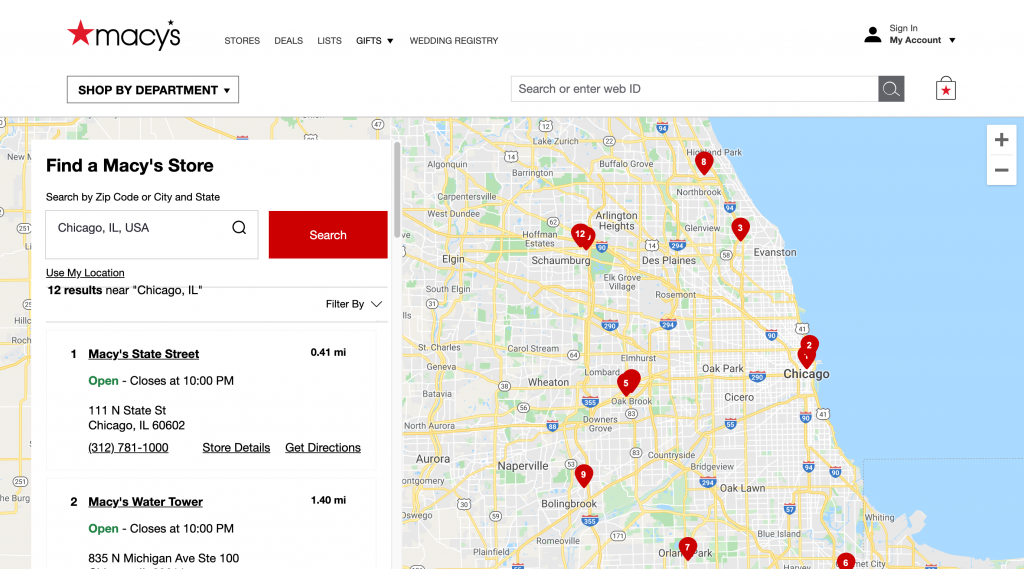Get Directions to State Street store

323,447
